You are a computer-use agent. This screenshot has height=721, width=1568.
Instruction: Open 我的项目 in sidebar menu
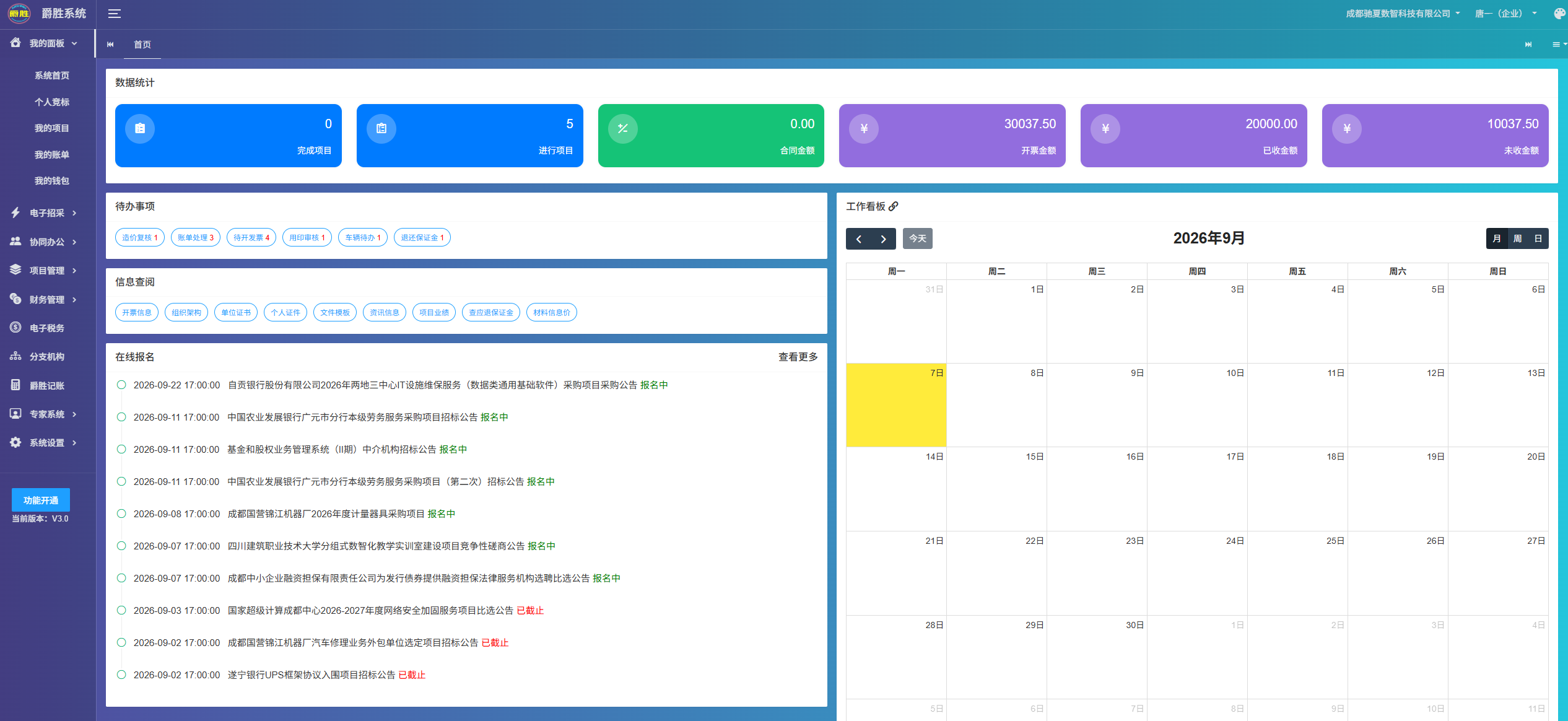click(51, 128)
